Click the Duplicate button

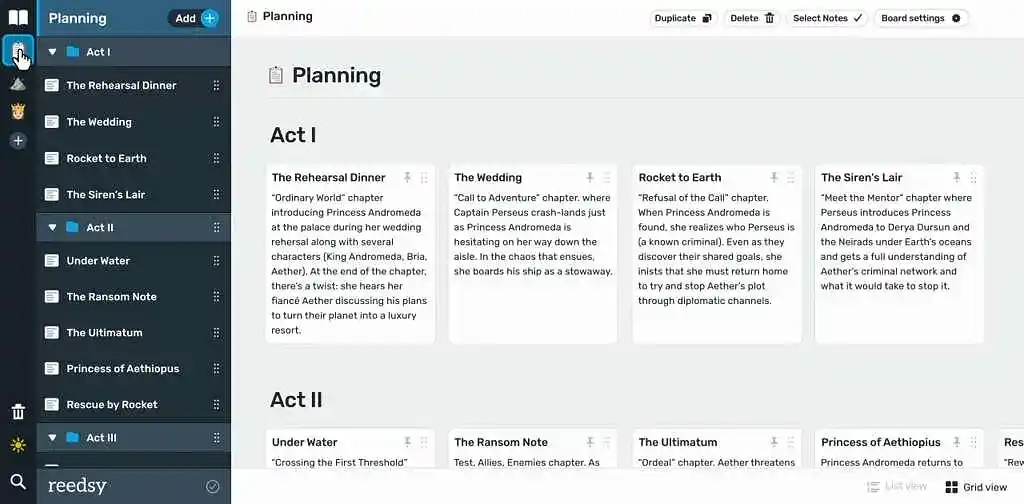682,18
